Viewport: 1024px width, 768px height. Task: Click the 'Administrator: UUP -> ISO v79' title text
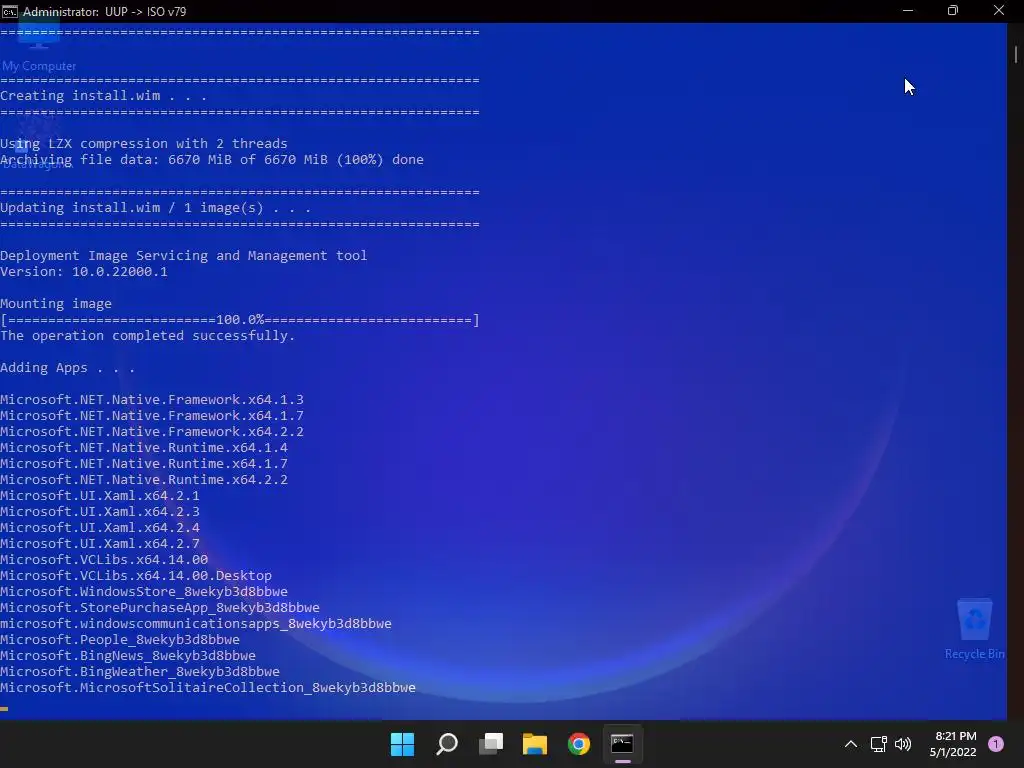coord(104,12)
